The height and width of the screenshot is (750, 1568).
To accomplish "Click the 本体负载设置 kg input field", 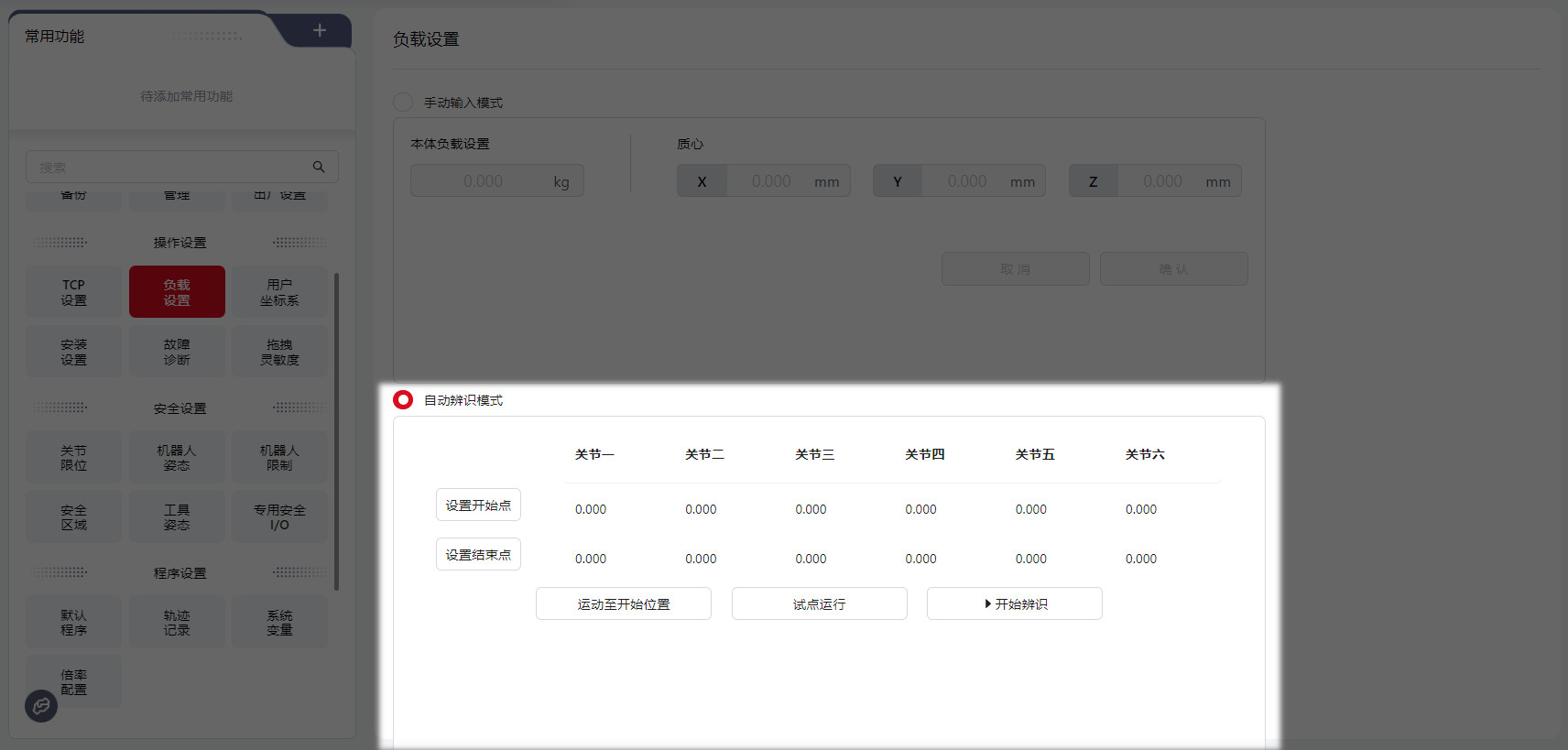I will click(x=483, y=181).
